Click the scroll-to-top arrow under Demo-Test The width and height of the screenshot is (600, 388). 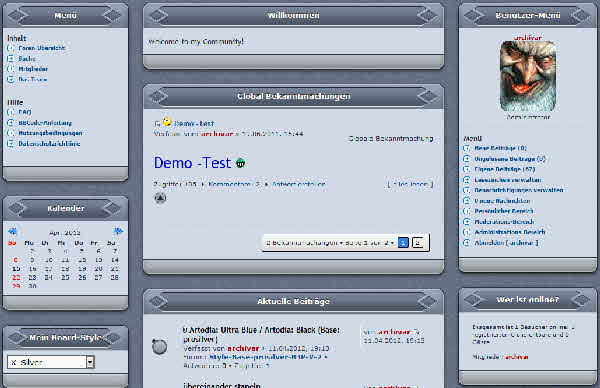point(160,198)
